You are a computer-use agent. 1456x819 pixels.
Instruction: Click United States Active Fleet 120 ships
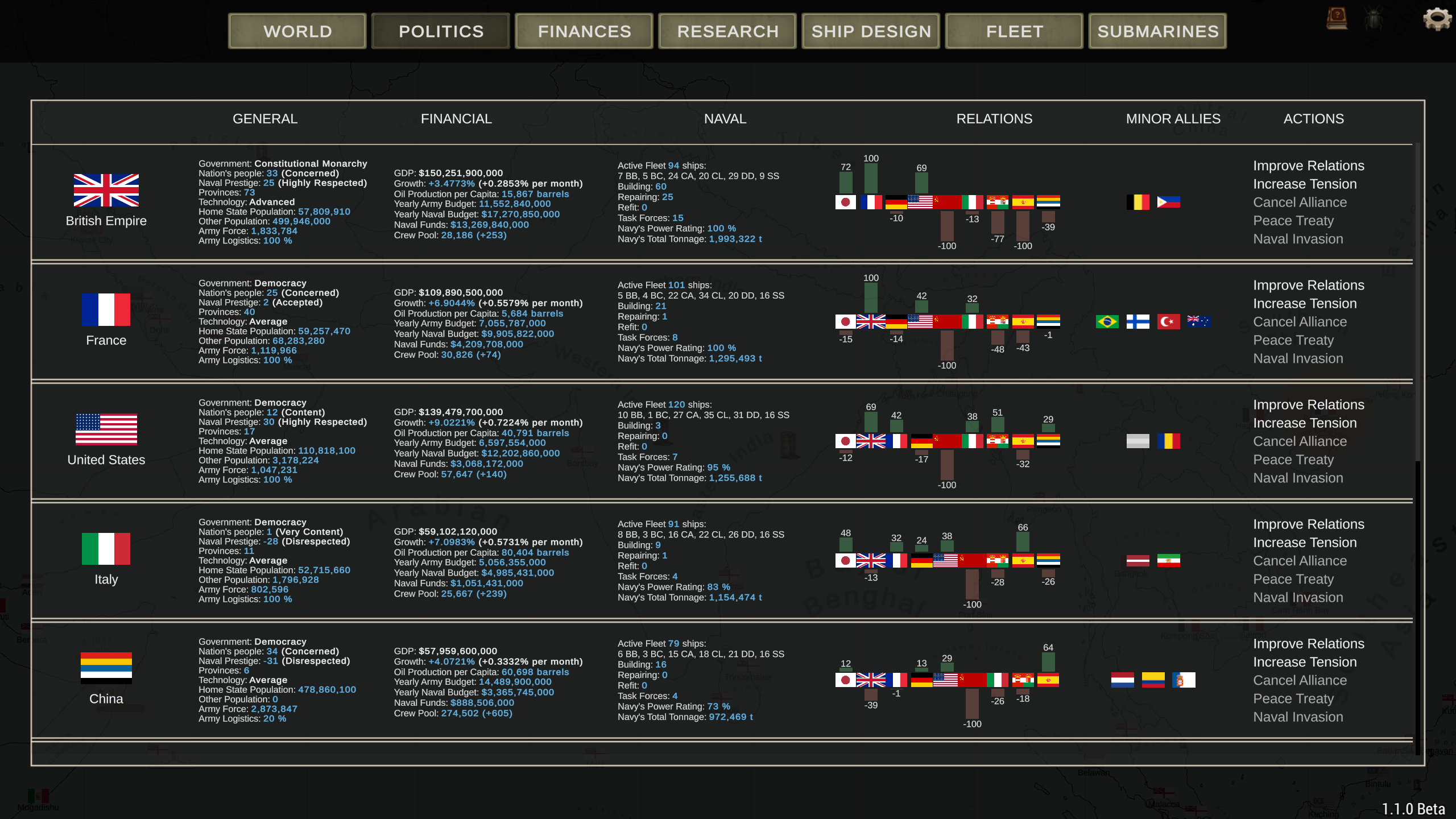pyautogui.click(x=664, y=404)
